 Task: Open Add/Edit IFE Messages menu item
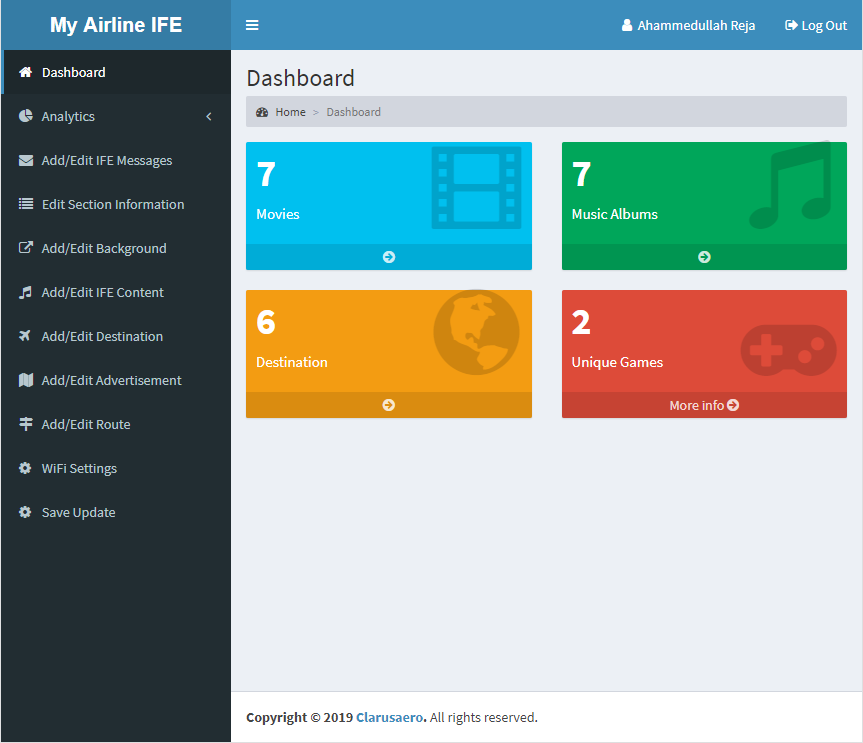click(x=106, y=161)
